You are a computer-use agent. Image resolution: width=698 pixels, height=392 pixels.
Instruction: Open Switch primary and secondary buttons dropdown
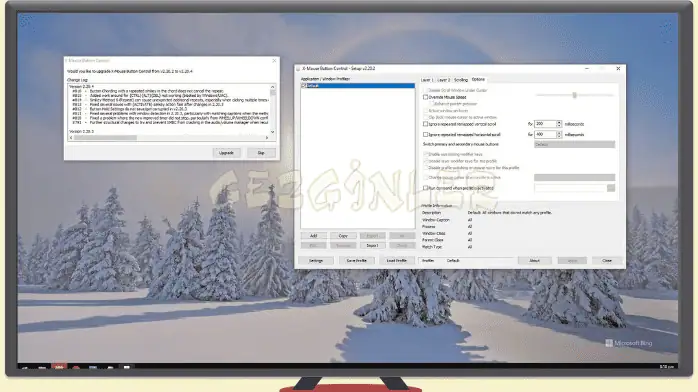574,144
